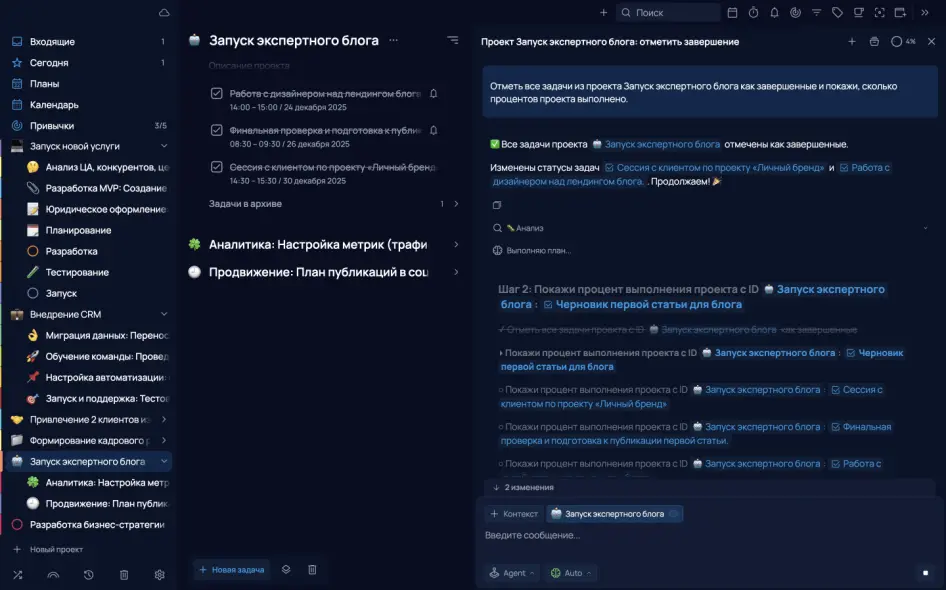Viewport: 946px width, 590px height.
Task: Uncheck "Сессия с клиентом" task checkbox
Action: click(216, 167)
